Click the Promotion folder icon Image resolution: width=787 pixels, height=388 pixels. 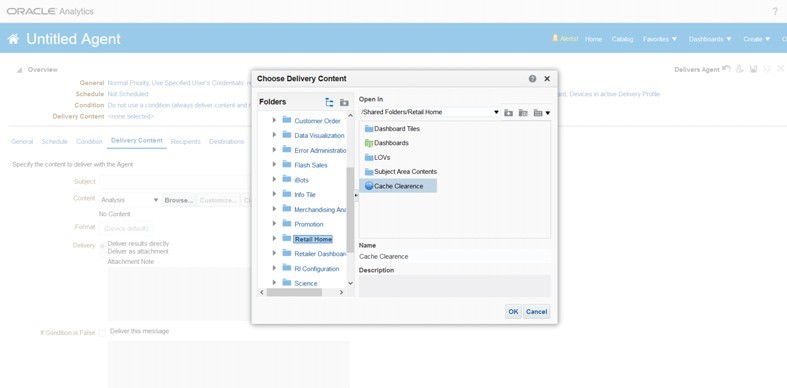[287, 223]
